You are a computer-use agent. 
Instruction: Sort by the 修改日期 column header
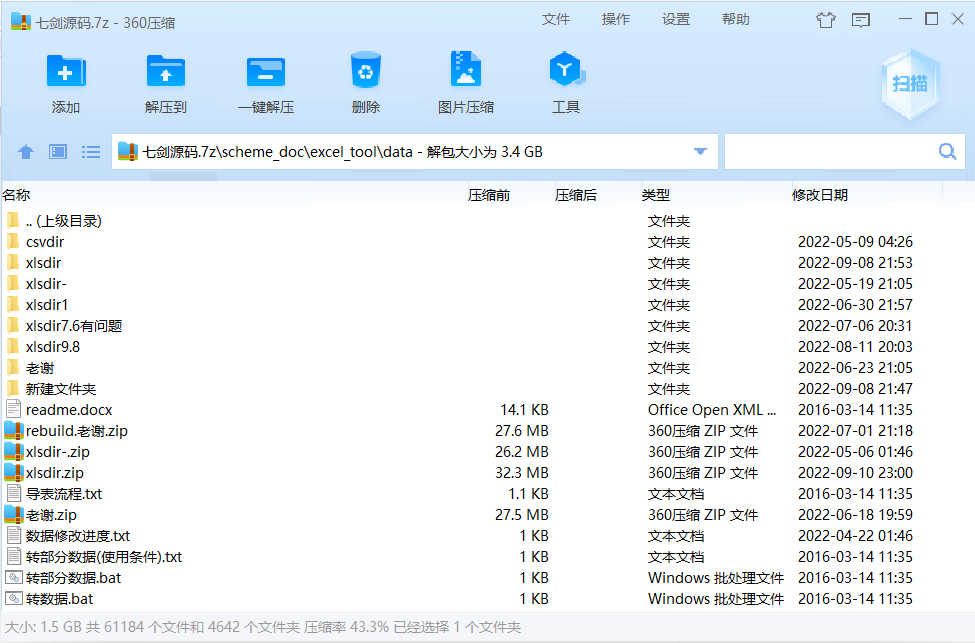[820, 195]
